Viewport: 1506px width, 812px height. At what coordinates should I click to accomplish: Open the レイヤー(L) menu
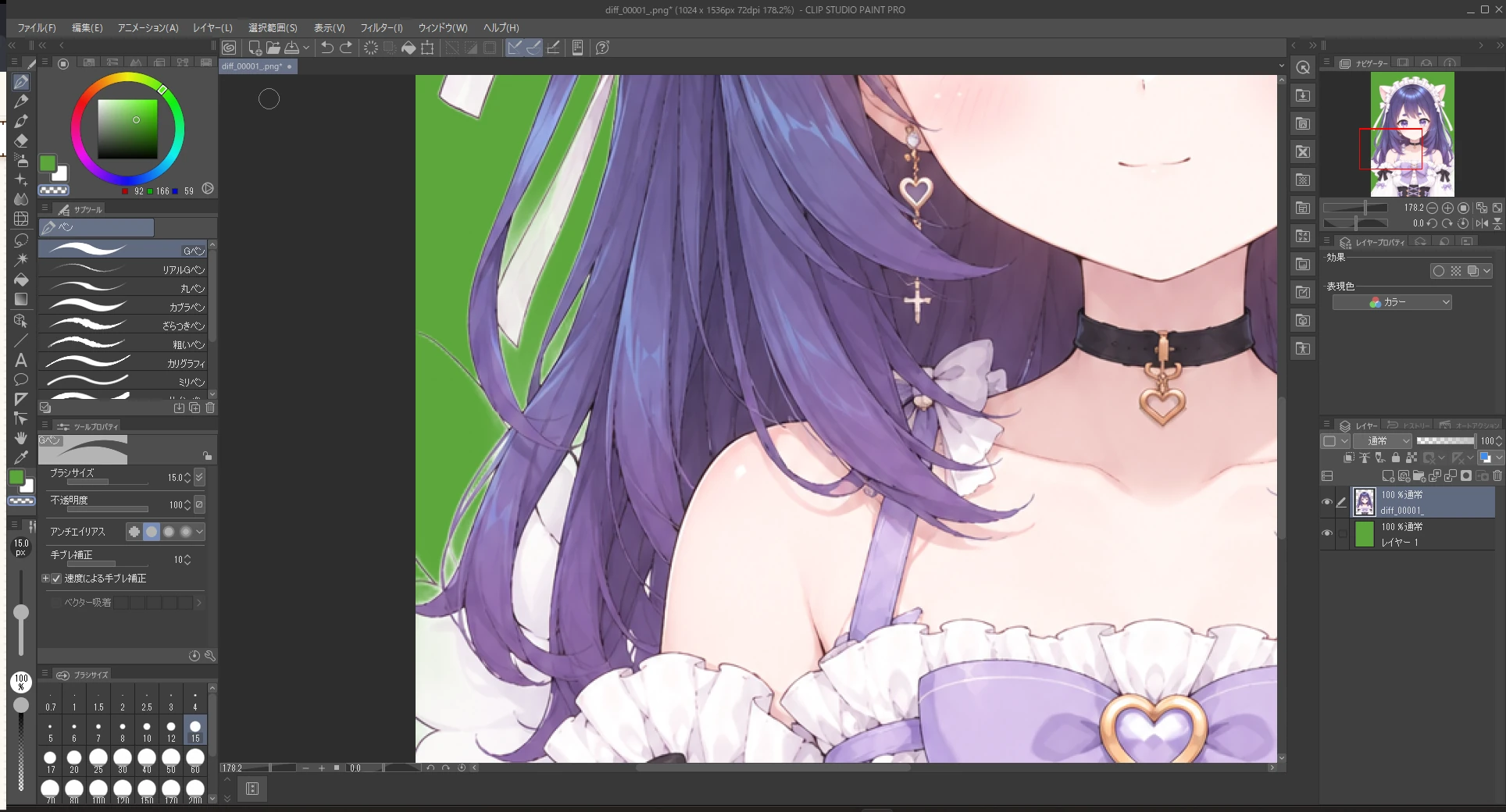click(x=212, y=27)
